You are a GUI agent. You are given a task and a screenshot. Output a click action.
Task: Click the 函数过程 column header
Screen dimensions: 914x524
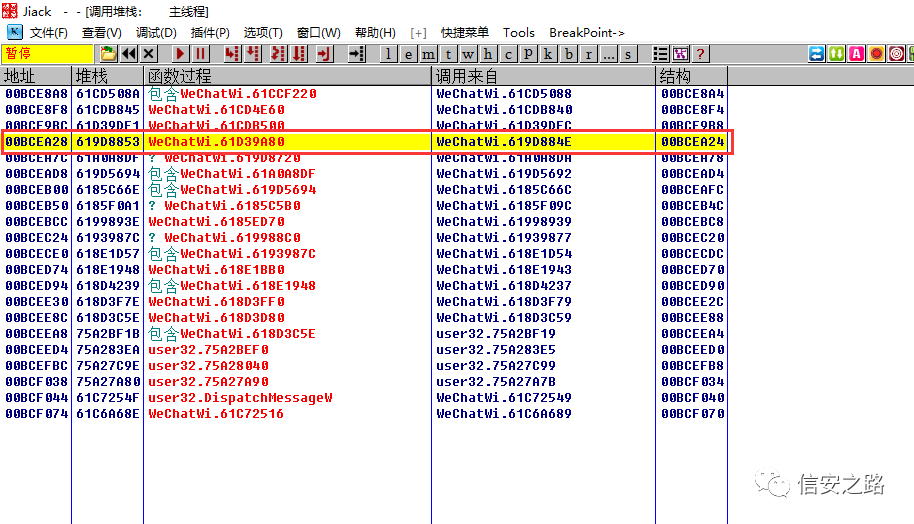point(288,76)
